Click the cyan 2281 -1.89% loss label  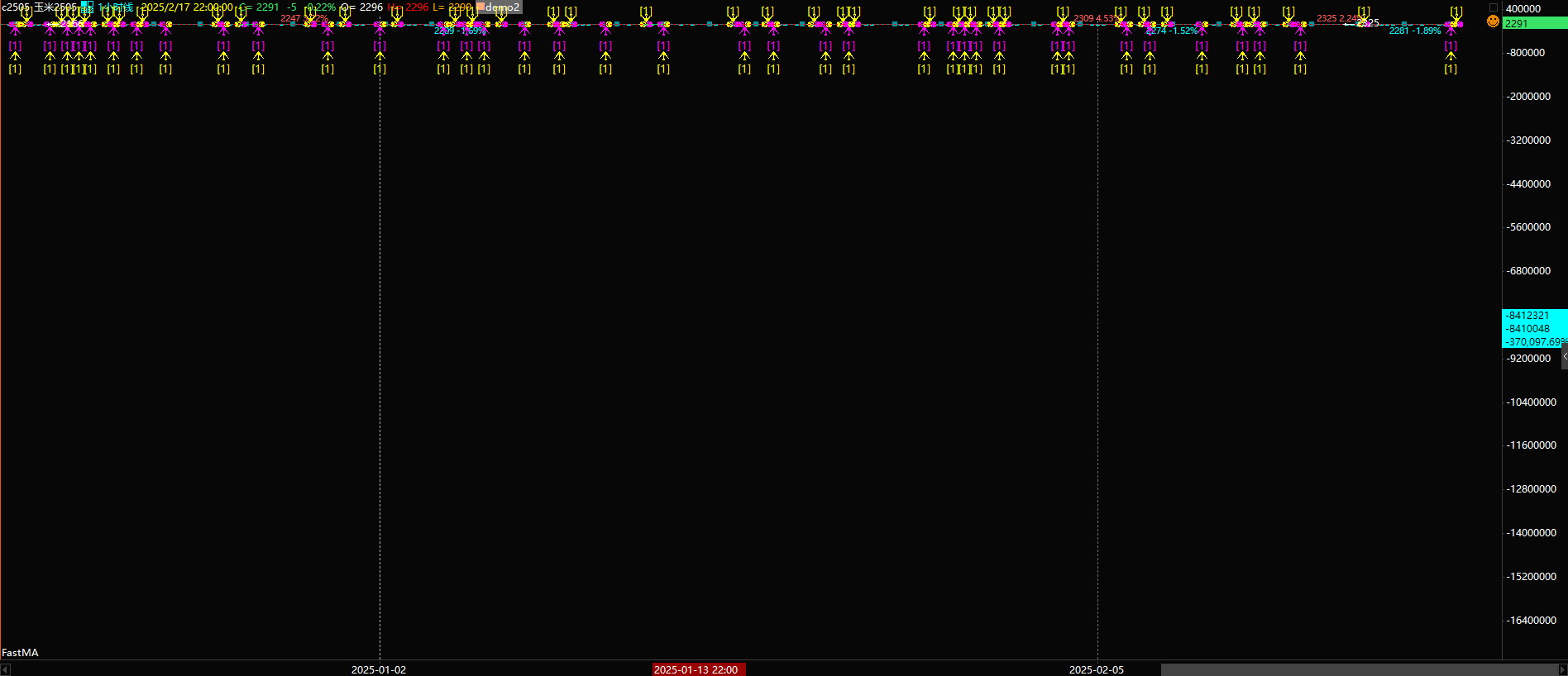[1414, 31]
